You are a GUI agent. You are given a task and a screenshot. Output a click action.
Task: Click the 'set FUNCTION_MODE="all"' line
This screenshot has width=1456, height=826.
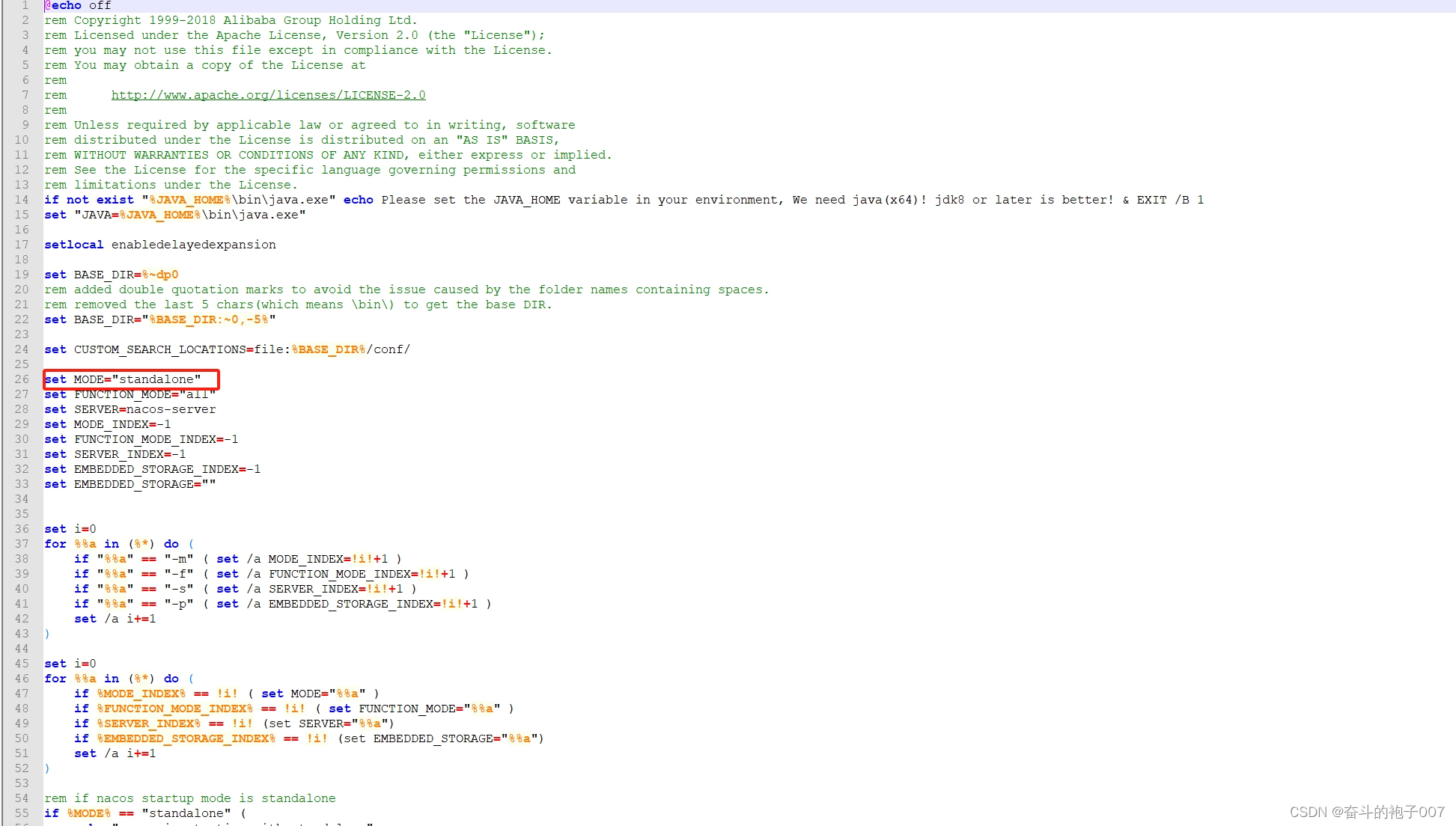130,394
